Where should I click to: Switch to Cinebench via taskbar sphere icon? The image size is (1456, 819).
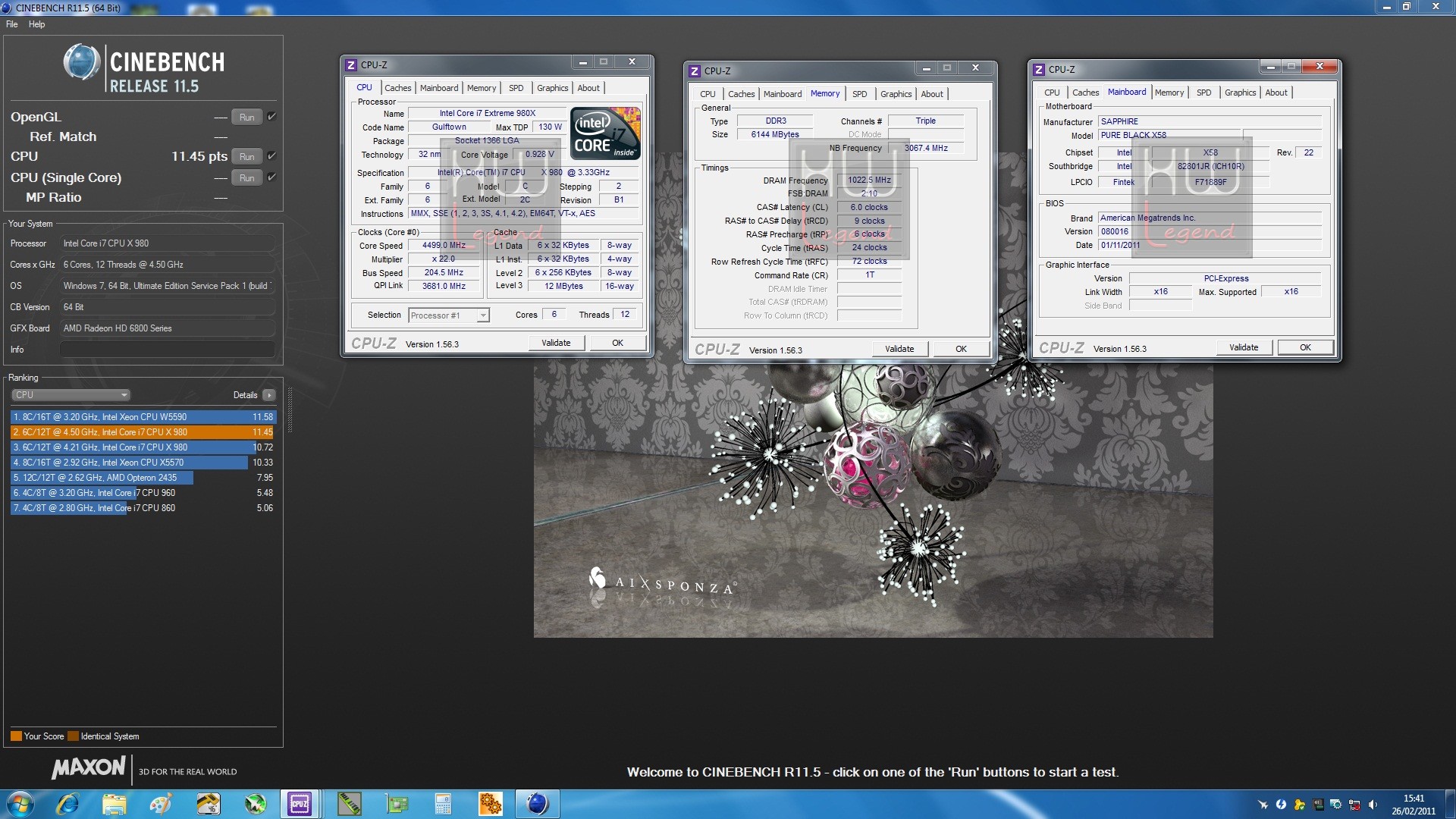pyautogui.click(x=538, y=804)
